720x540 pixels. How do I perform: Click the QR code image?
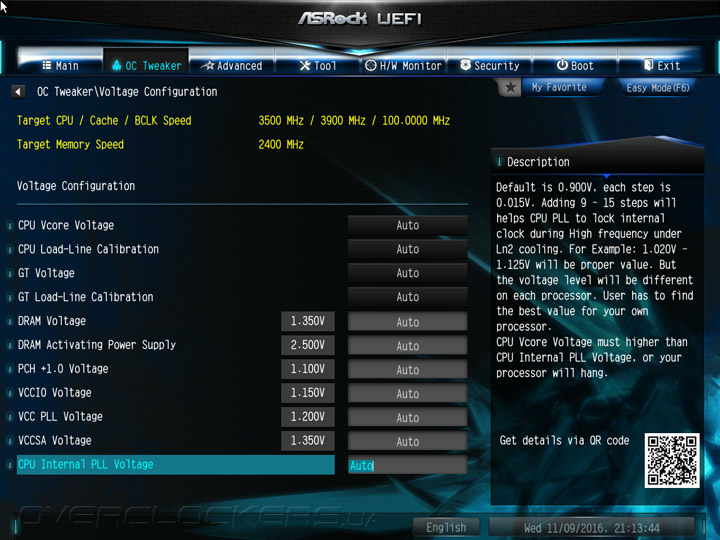[672, 460]
